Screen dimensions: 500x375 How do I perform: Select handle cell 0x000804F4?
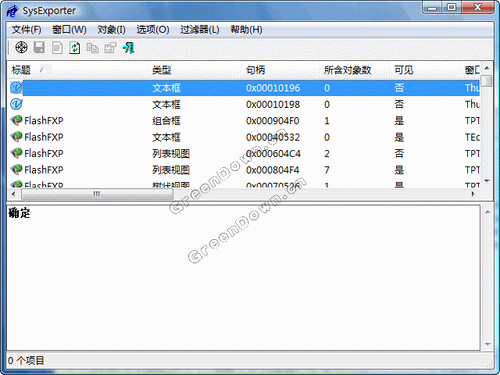tap(273, 170)
